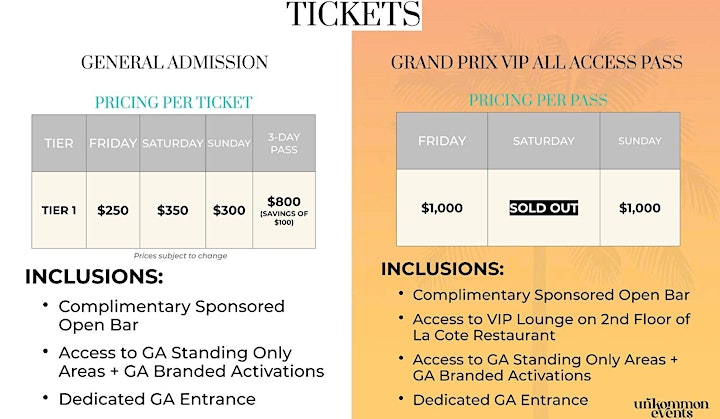Pick the $800 3-Day Pass price
The image size is (720, 419).
(284, 202)
